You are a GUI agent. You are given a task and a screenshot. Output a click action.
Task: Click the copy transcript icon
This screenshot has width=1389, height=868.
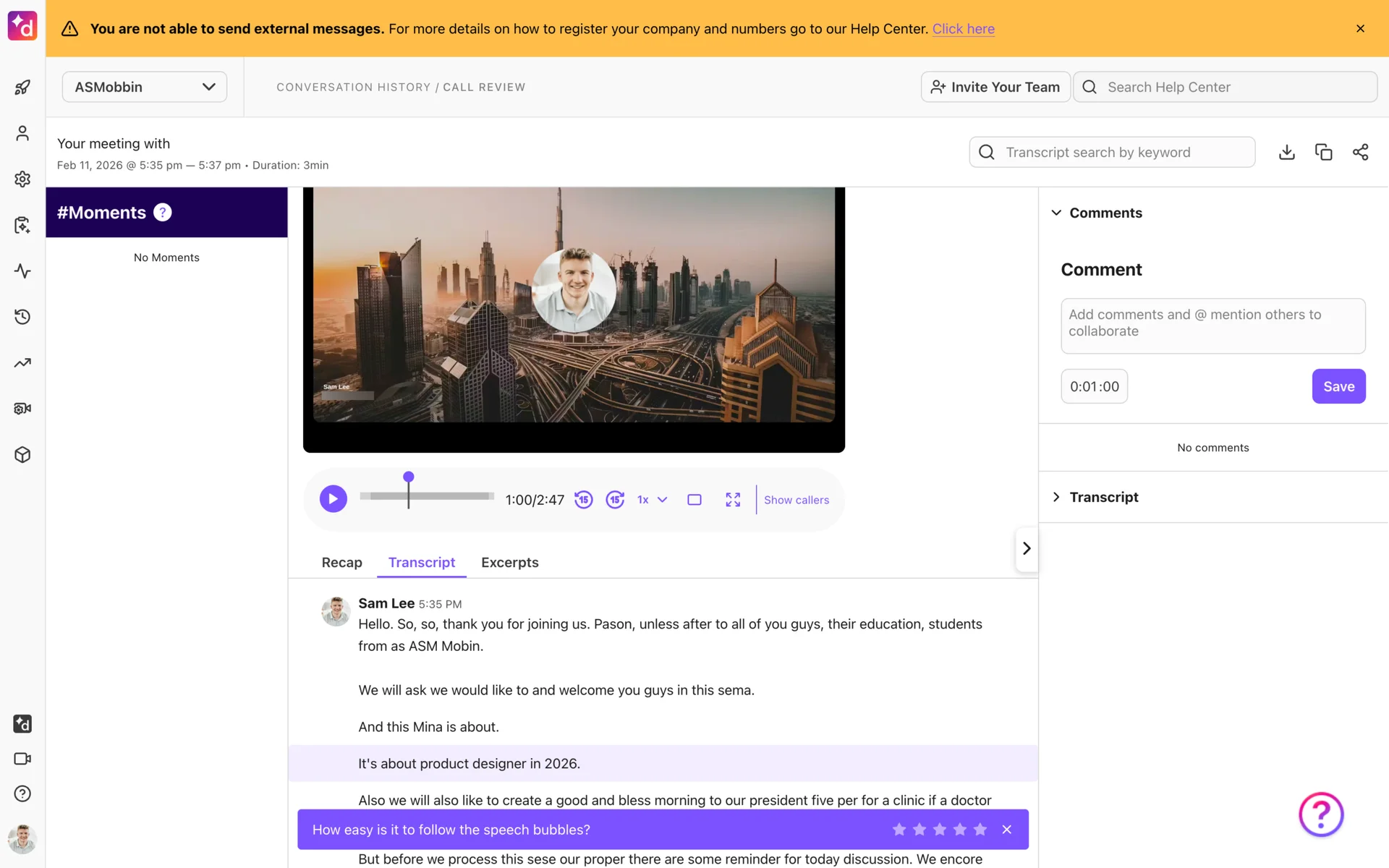pos(1323,152)
